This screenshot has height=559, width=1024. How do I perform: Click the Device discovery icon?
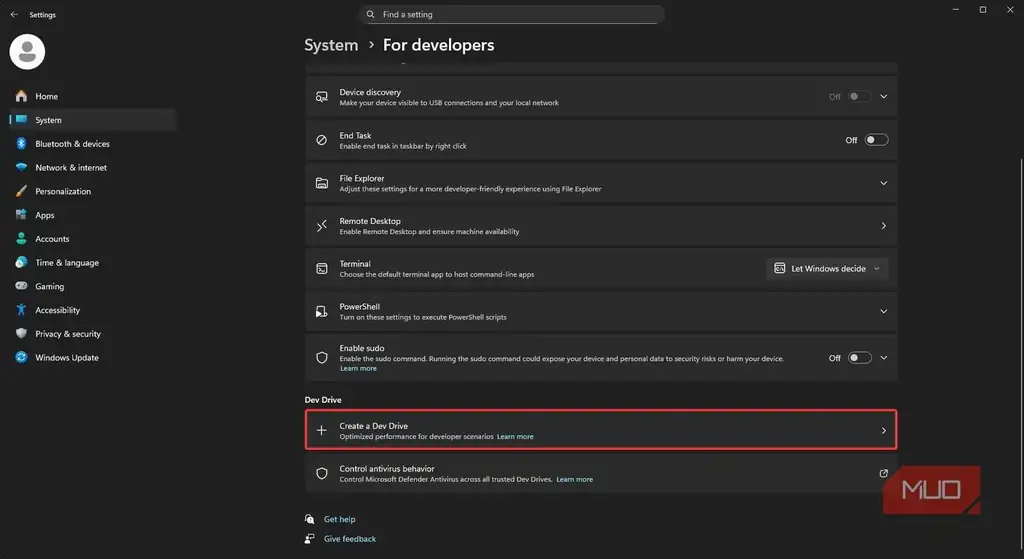click(x=322, y=97)
